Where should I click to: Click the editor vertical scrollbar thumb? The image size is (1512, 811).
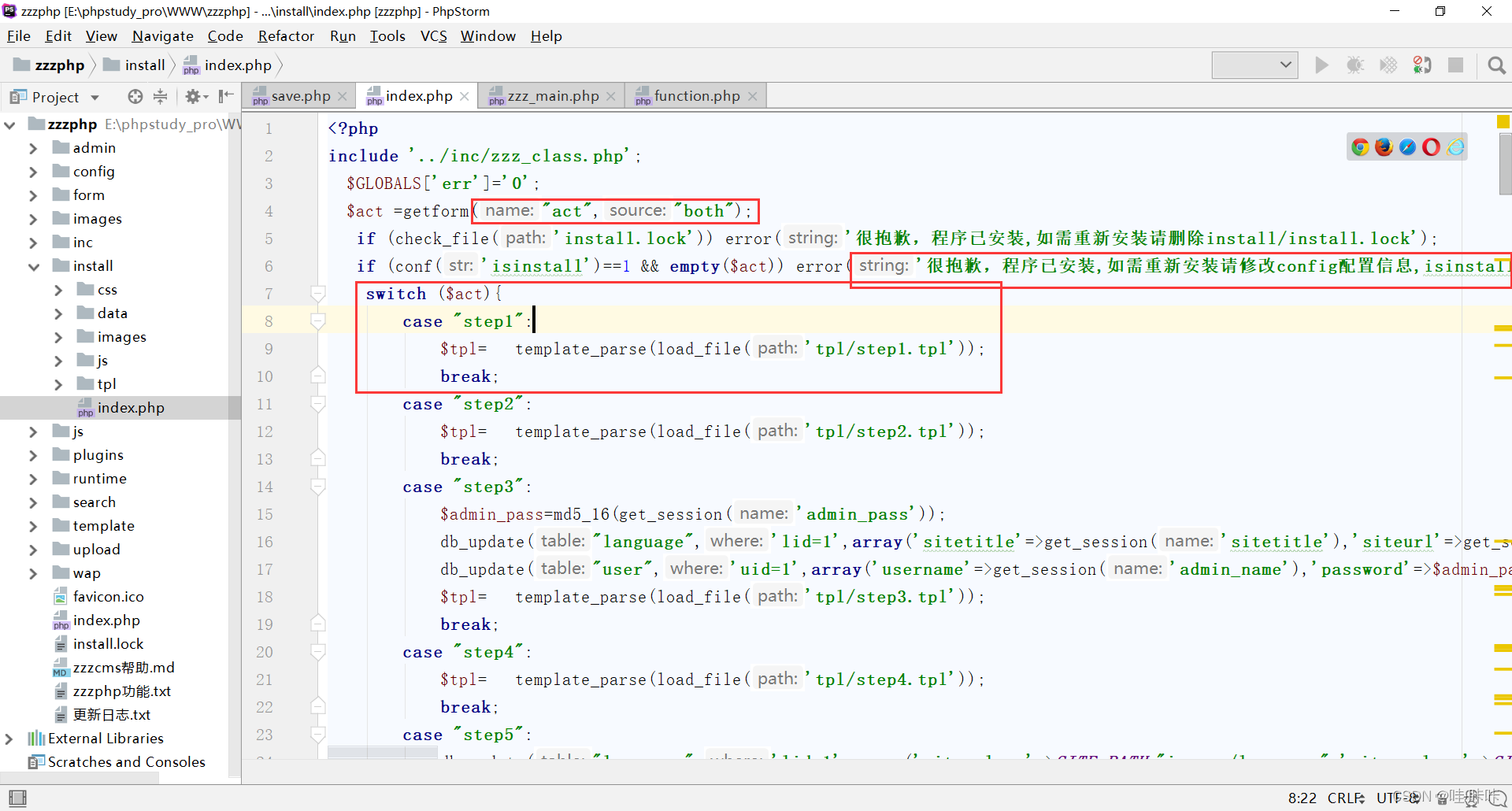coord(1505,165)
